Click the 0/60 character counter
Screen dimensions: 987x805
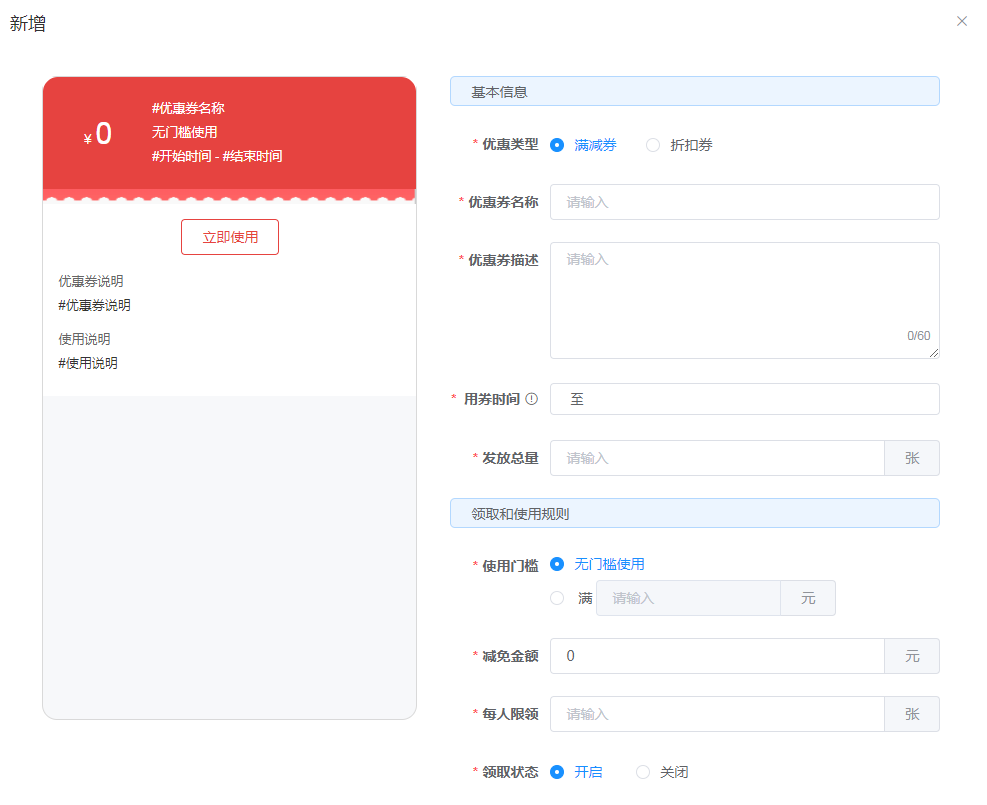[918, 335]
